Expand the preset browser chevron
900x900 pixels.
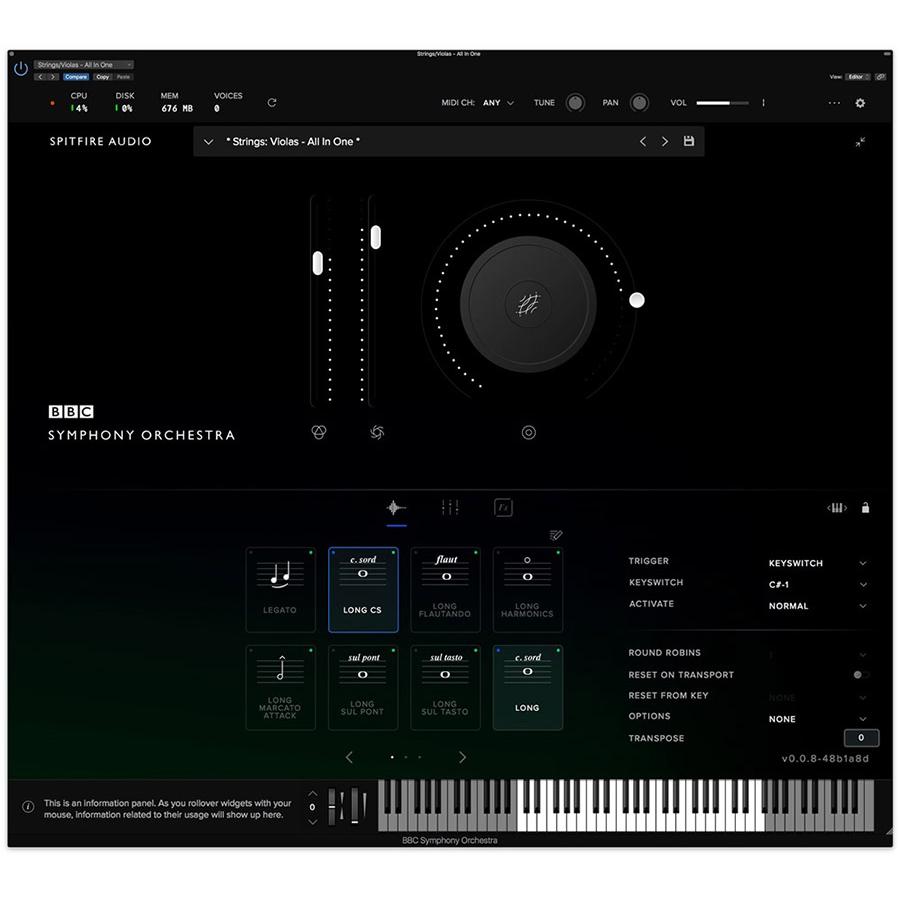click(208, 142)
